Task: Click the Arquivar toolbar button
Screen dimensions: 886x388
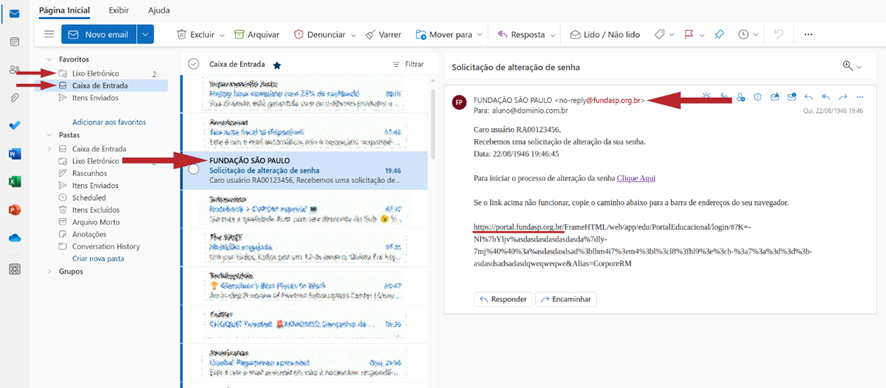Action: pyautogui.click(x=257, y=34)
